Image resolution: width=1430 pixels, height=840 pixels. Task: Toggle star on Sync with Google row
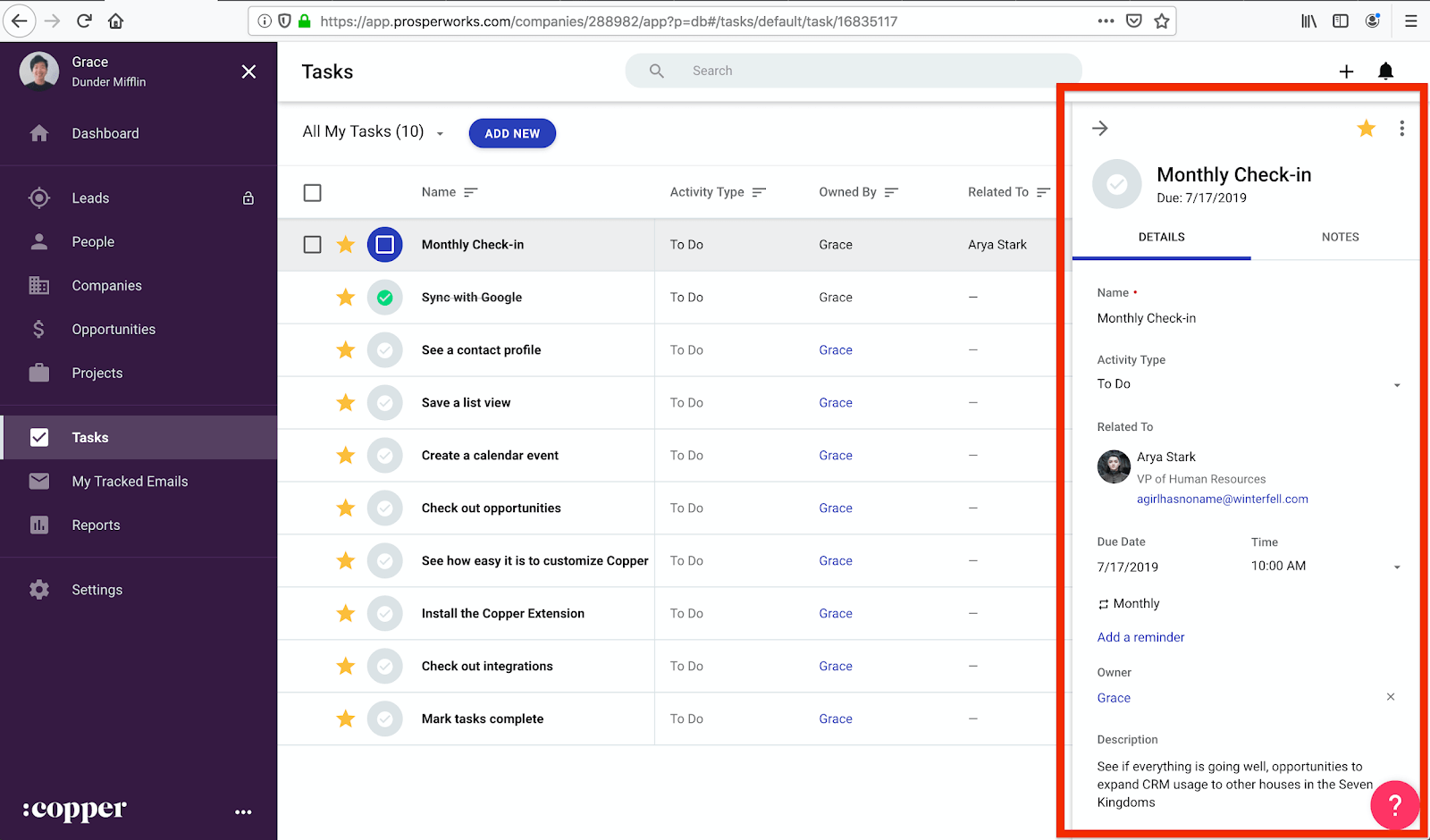[x=345, y=297]
